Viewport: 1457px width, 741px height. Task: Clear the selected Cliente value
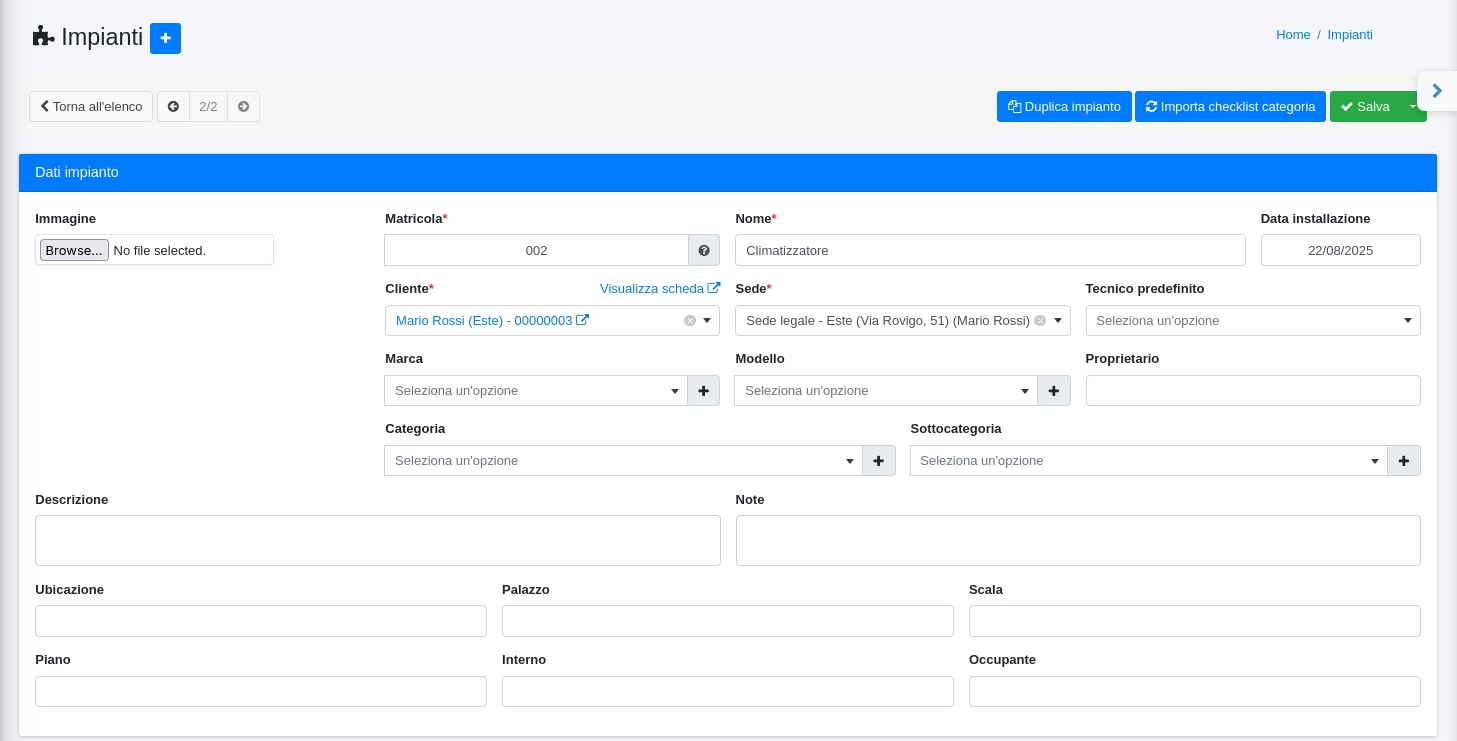[689, 321]
